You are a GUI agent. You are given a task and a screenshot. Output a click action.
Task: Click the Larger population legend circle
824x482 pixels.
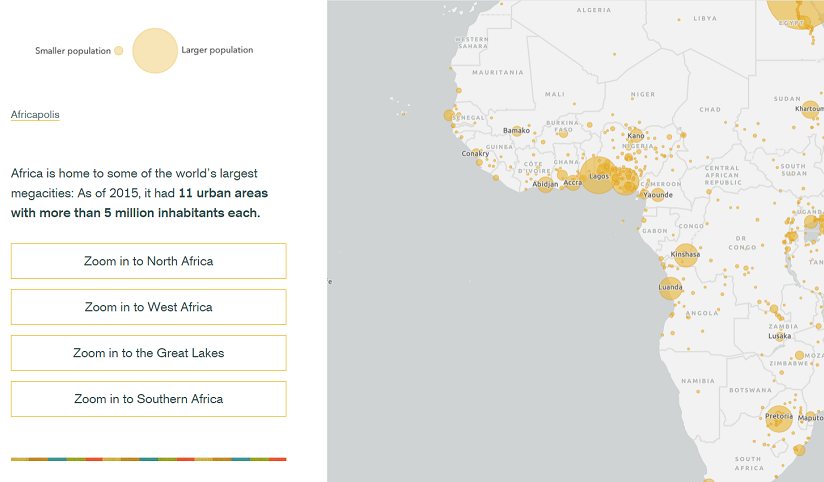tap(155, 50)
